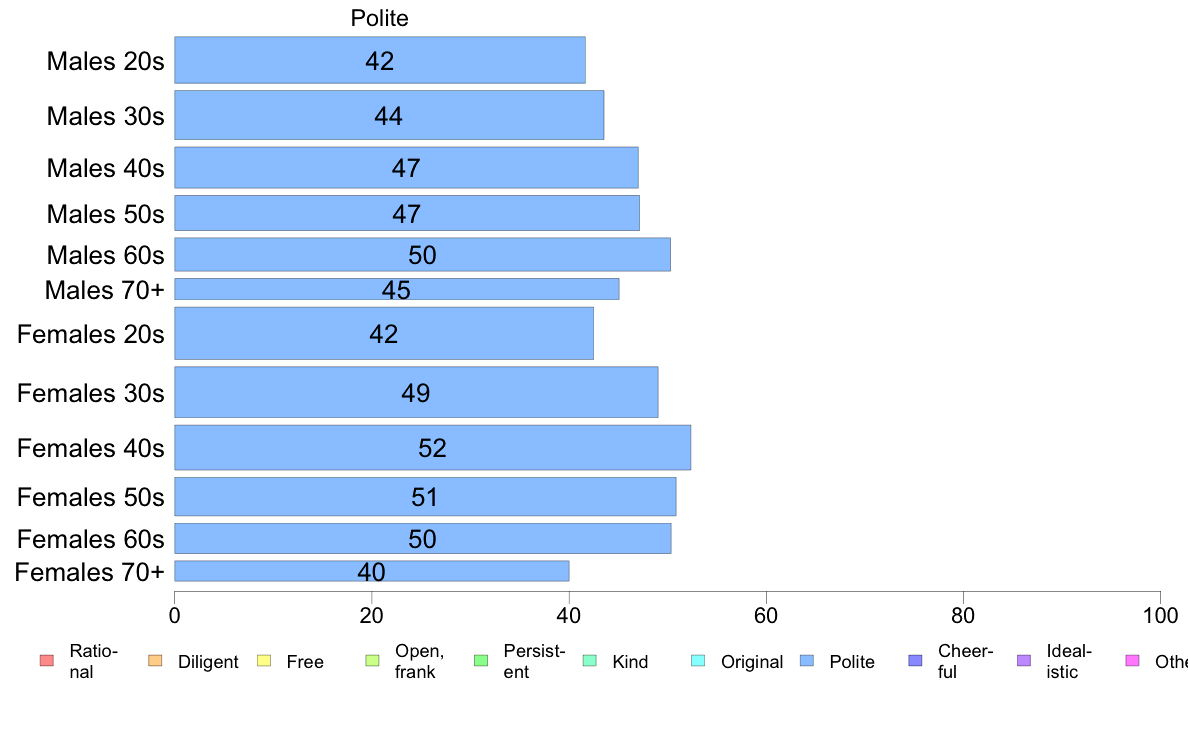
Task: Click the Kind legend swatch
Action: pyautogui.click(x=590, y=661)
